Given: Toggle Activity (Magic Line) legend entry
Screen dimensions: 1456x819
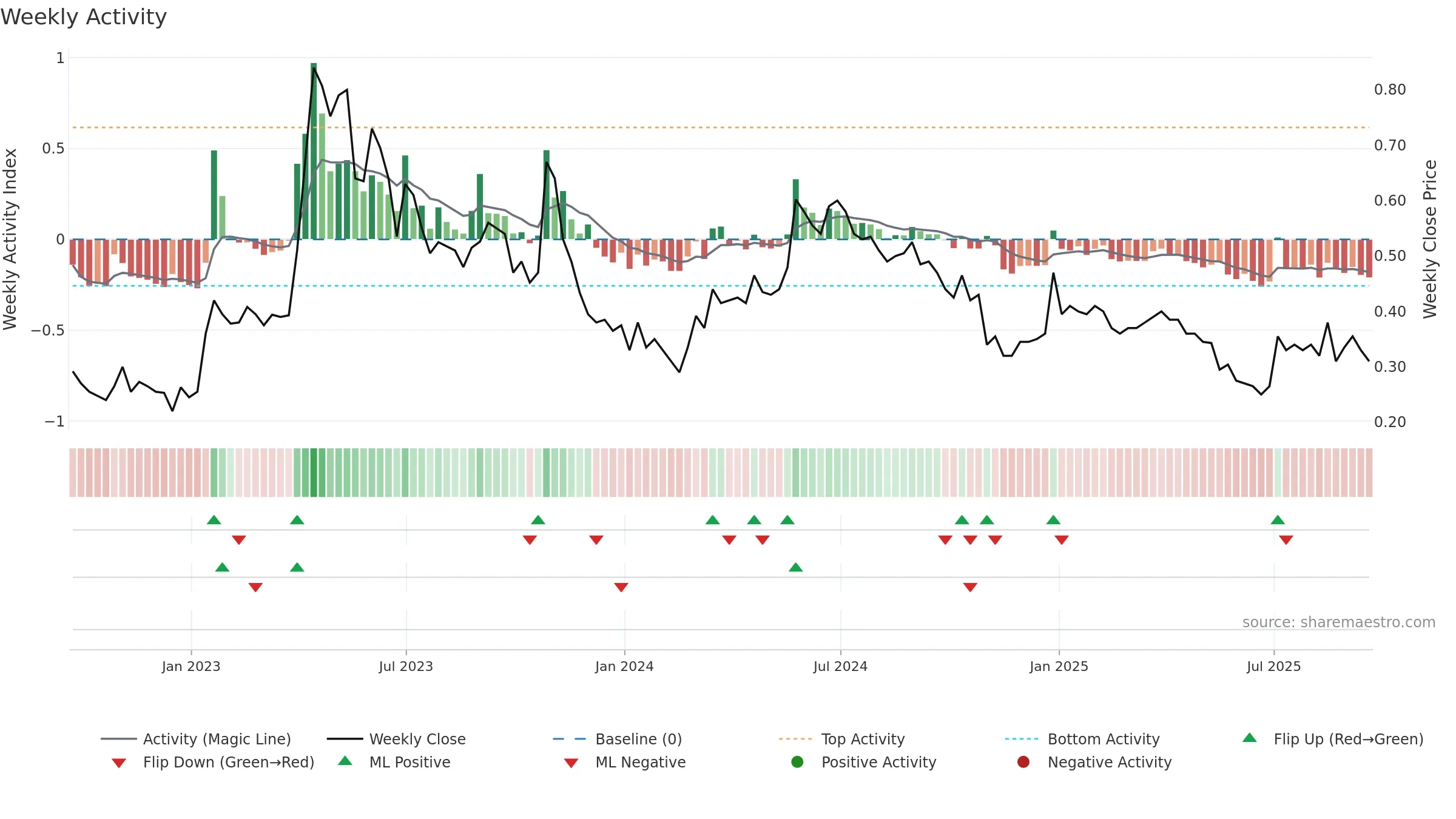Looking at the screenshot, I should (x=196, y=739).
